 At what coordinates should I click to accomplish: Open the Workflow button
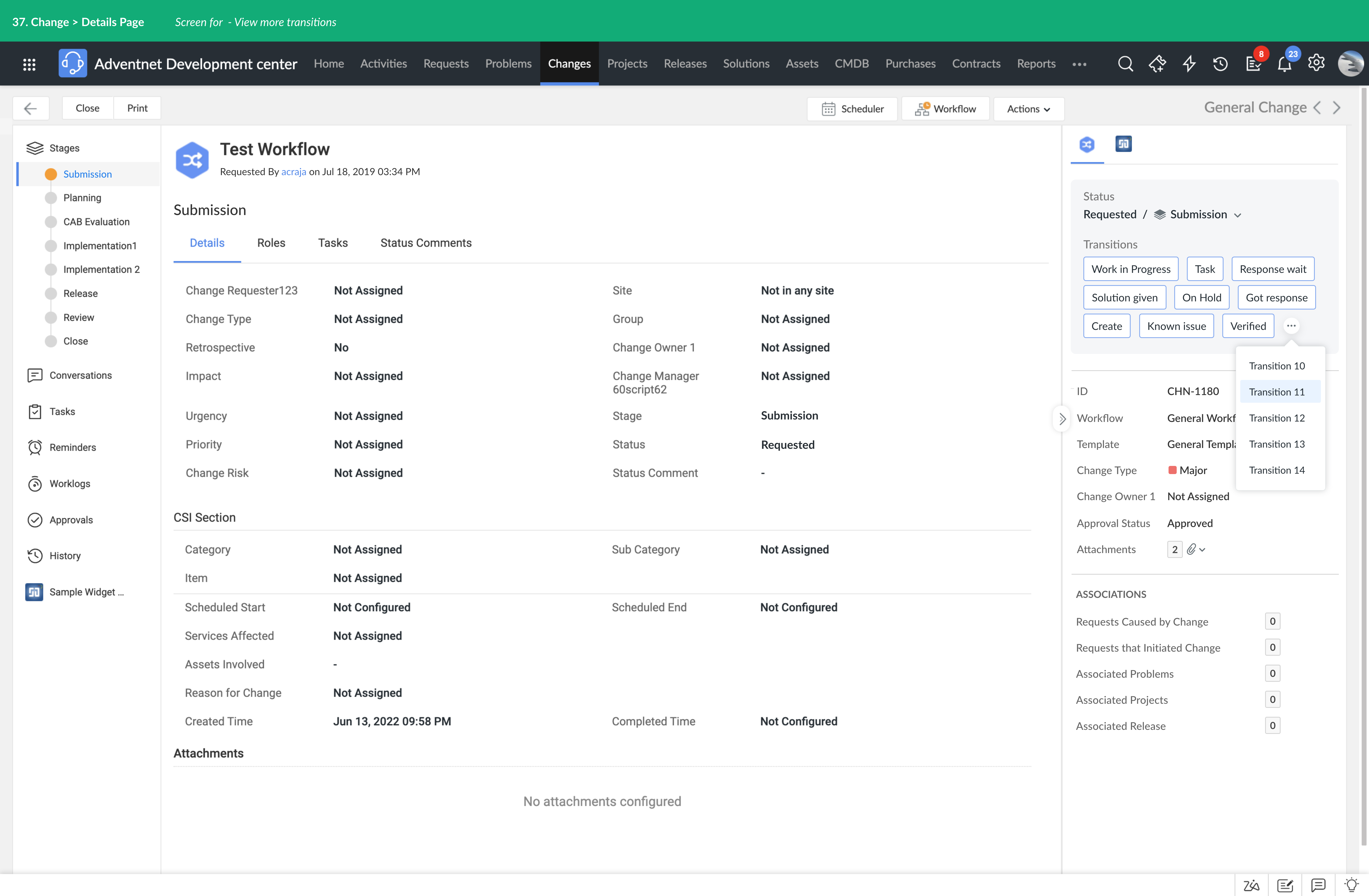pos(946,109)
